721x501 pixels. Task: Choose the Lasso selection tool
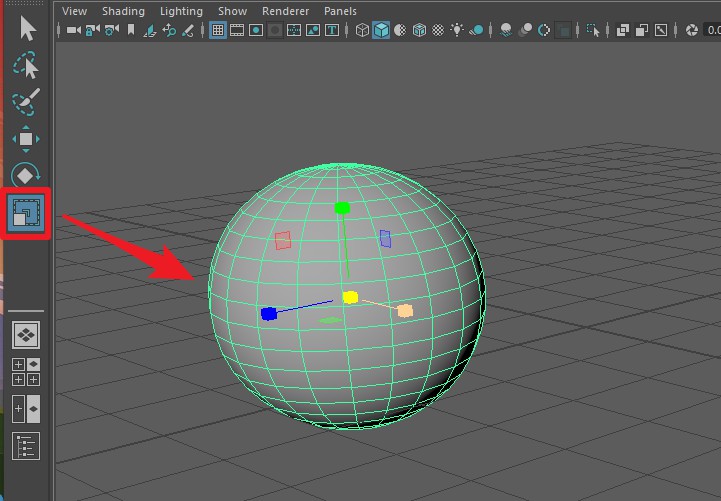[x=26, y=65]
